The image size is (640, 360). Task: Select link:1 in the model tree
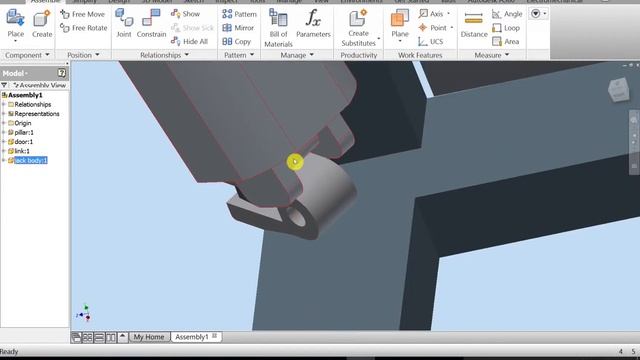(x=22, y=151)
